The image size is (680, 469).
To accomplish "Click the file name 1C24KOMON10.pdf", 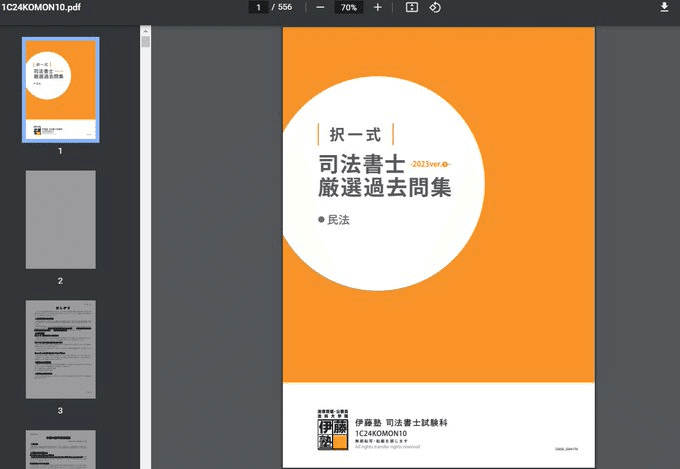I will (x=41, y=7).
